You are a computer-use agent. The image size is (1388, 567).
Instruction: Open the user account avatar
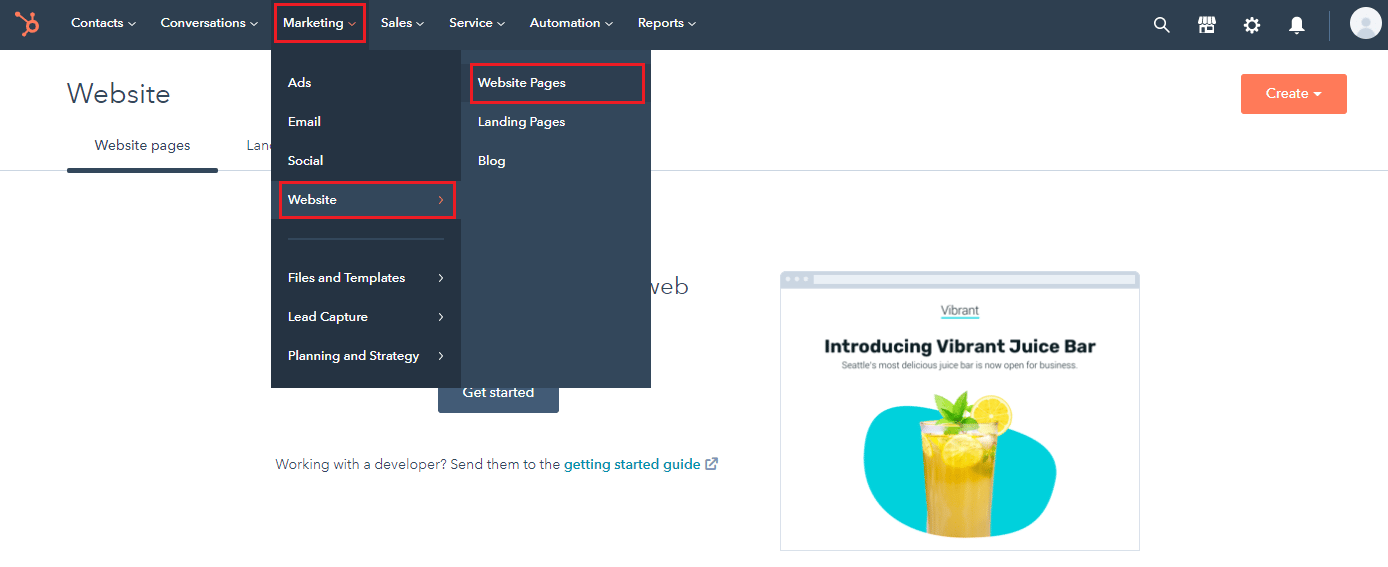click(1365, 23)
